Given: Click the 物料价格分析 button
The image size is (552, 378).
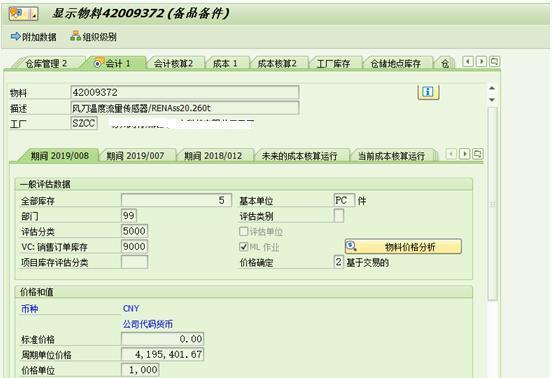Looking at the screenshot, I should [403, 246].
